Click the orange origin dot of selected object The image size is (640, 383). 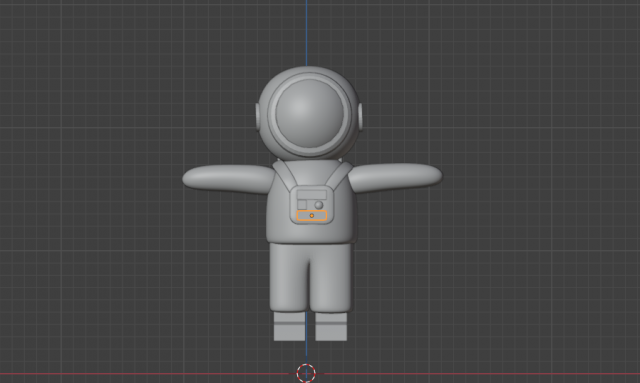[x=312, y=216]
